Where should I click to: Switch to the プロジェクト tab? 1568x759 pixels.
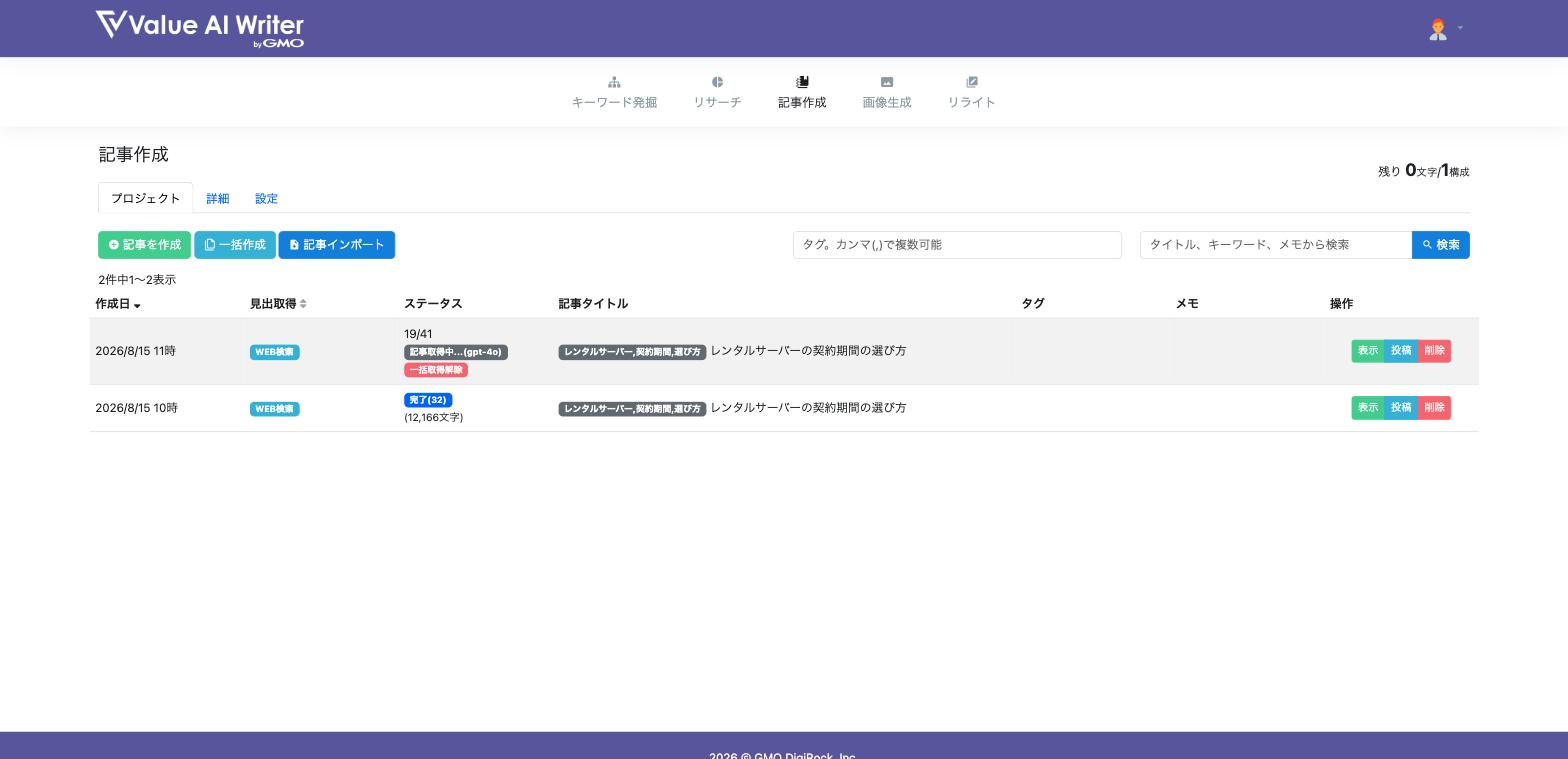[146, 198]
